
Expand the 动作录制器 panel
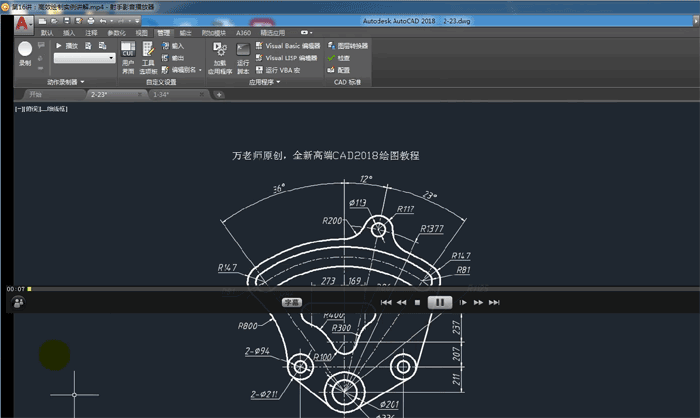tap(66, 82)
